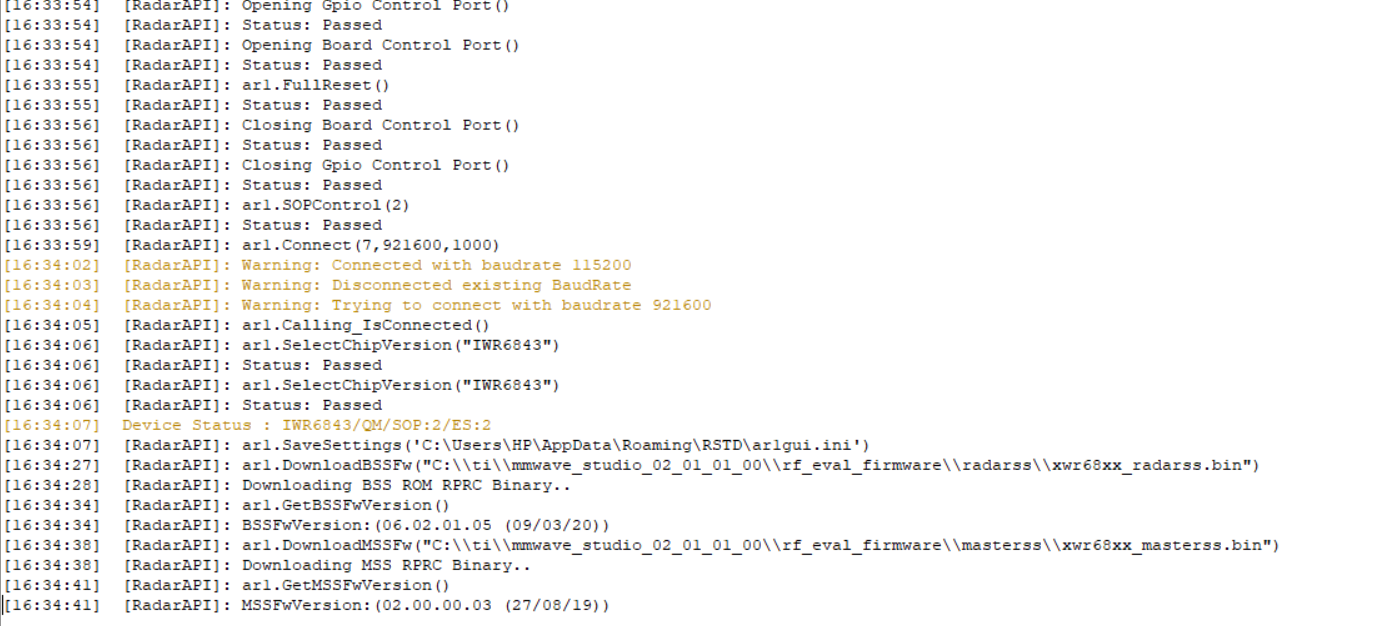Image resolution: width=1386 pixels, height=626 pixels.
Task: Click Opening Board Control Port() log line
Action: tap(262, 45)
